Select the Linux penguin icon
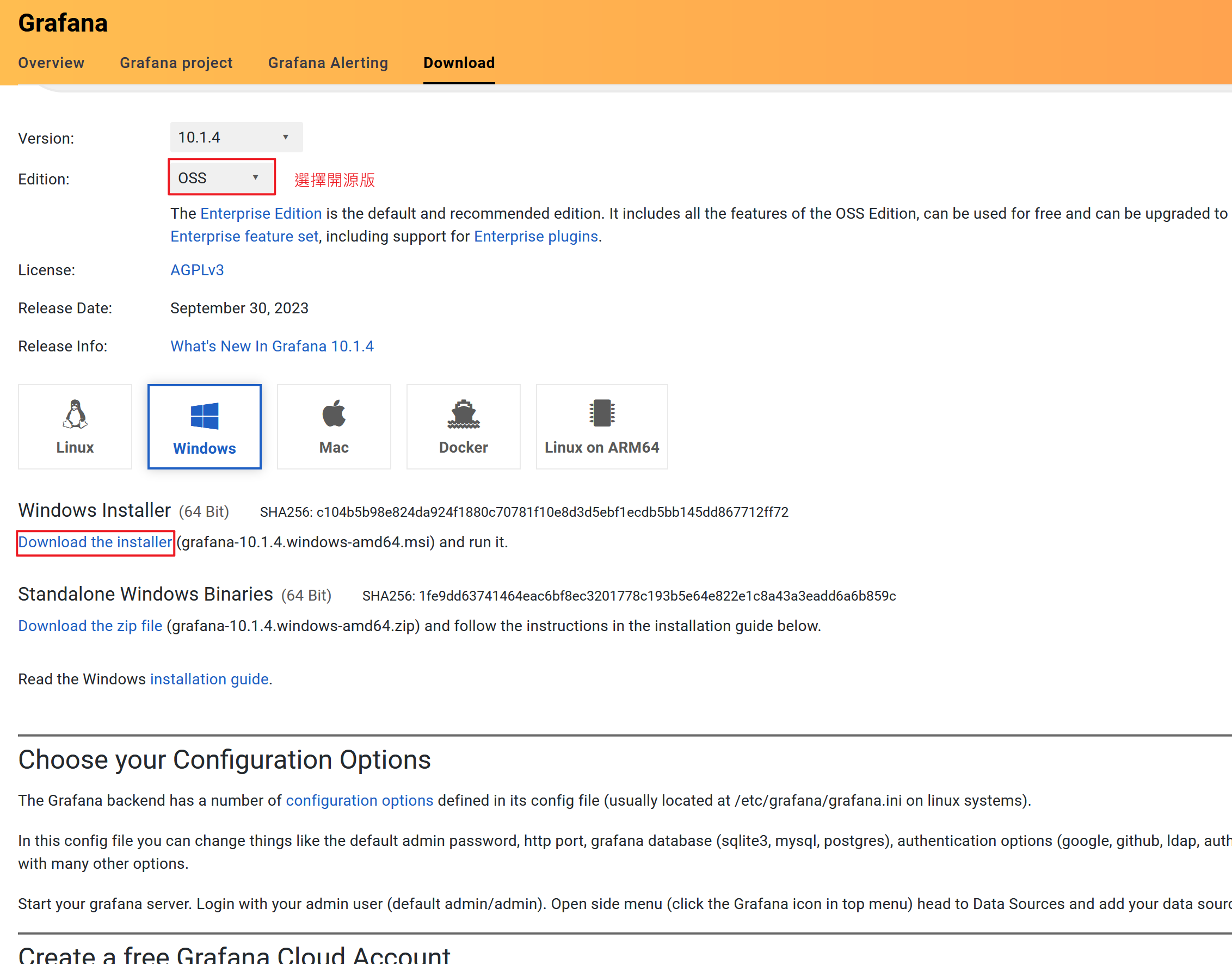This screenshot has width=1232, height=964. [x=75, y=415]
